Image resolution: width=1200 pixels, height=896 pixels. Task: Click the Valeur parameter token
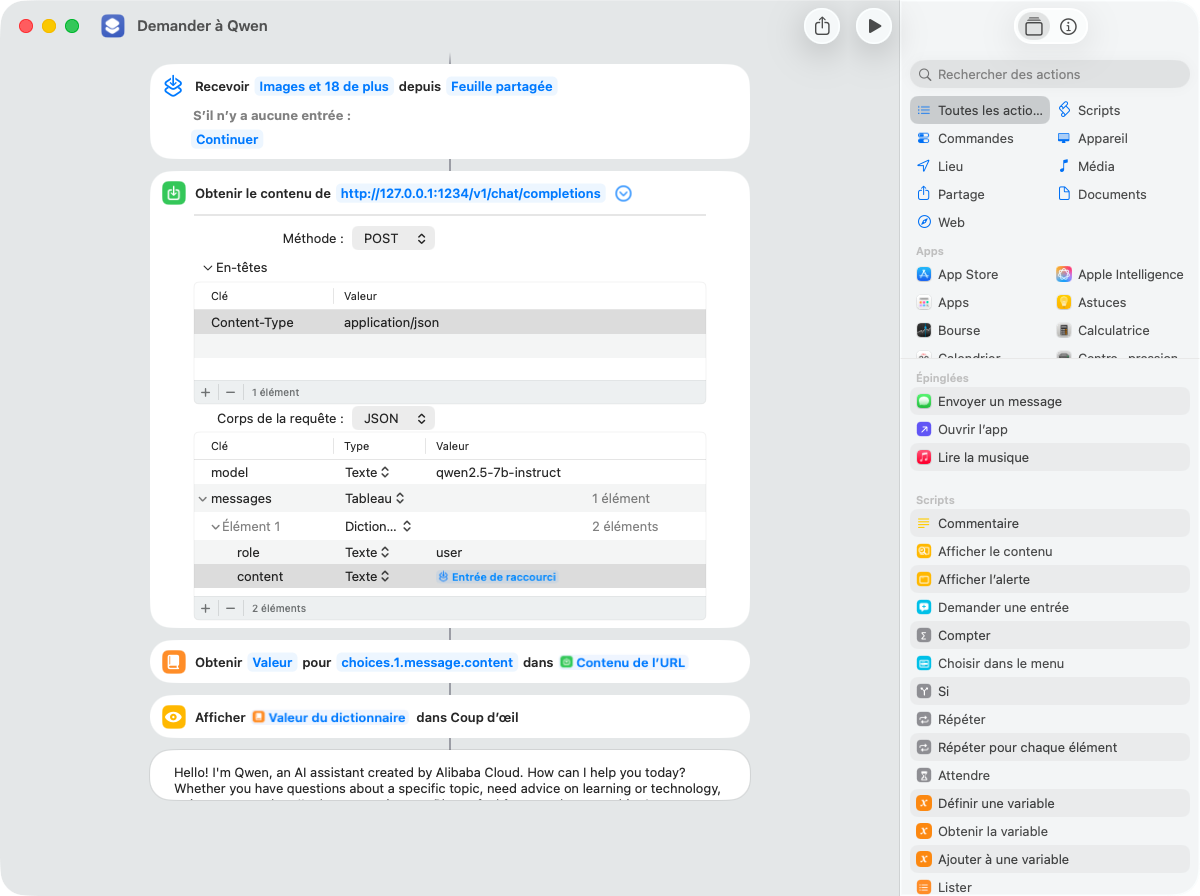tap(272, 662)
